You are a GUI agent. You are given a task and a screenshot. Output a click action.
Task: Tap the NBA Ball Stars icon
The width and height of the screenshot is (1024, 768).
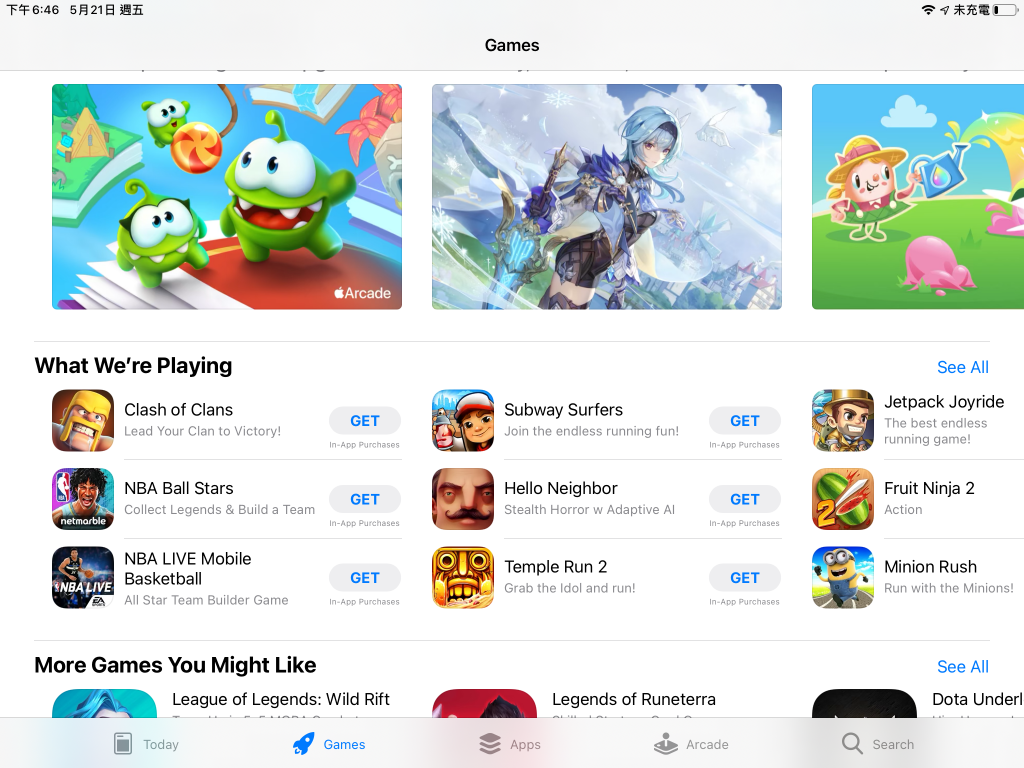click(x=83, y=499)
